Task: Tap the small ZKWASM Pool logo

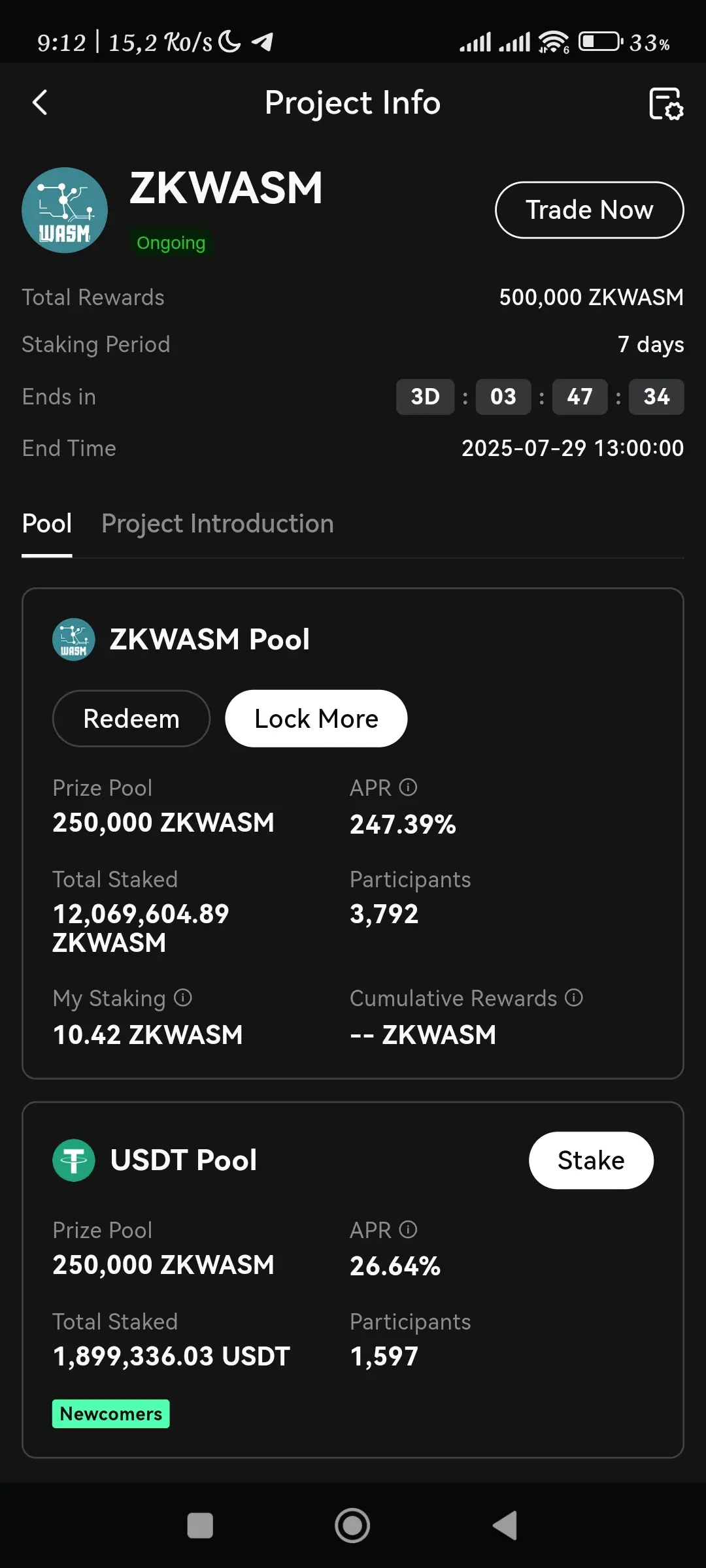Action: coord(74,640)
